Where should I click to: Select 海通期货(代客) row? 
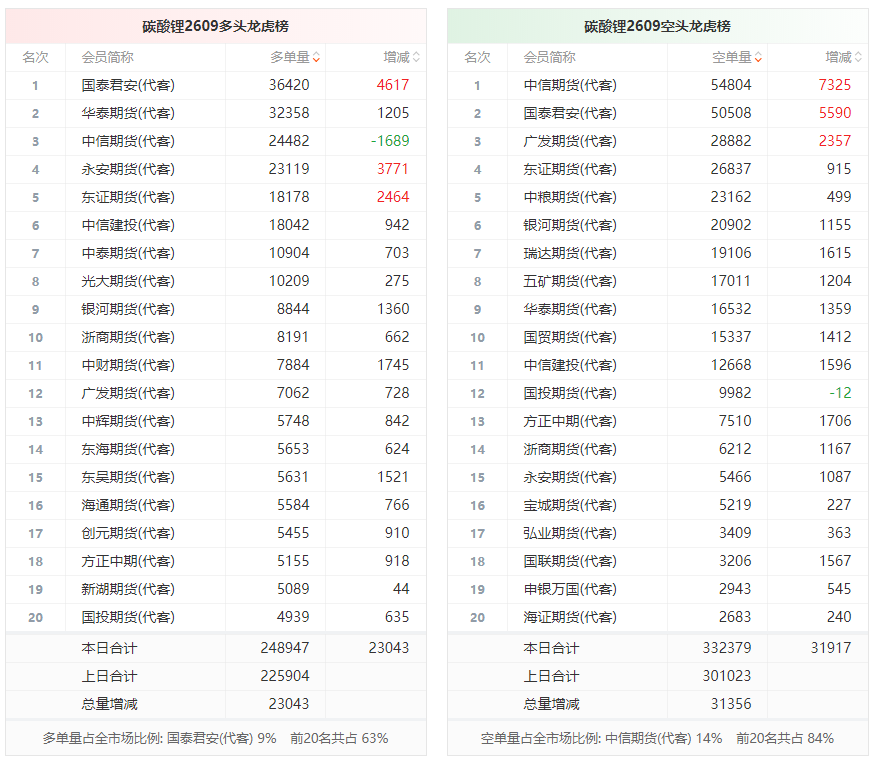(x=216, y=505)
